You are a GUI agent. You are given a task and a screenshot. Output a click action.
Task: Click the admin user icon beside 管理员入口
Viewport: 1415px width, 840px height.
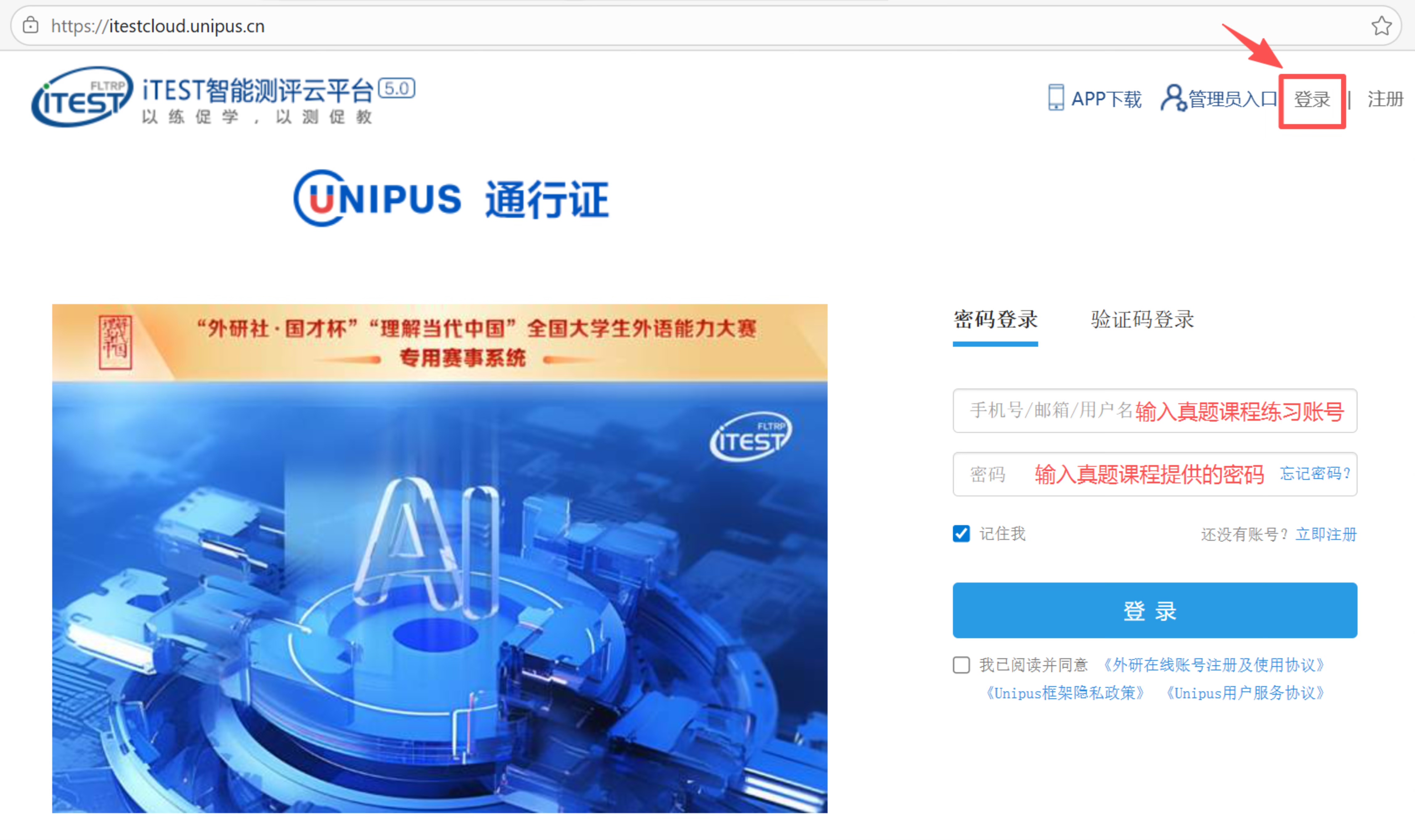(1173, 98)
